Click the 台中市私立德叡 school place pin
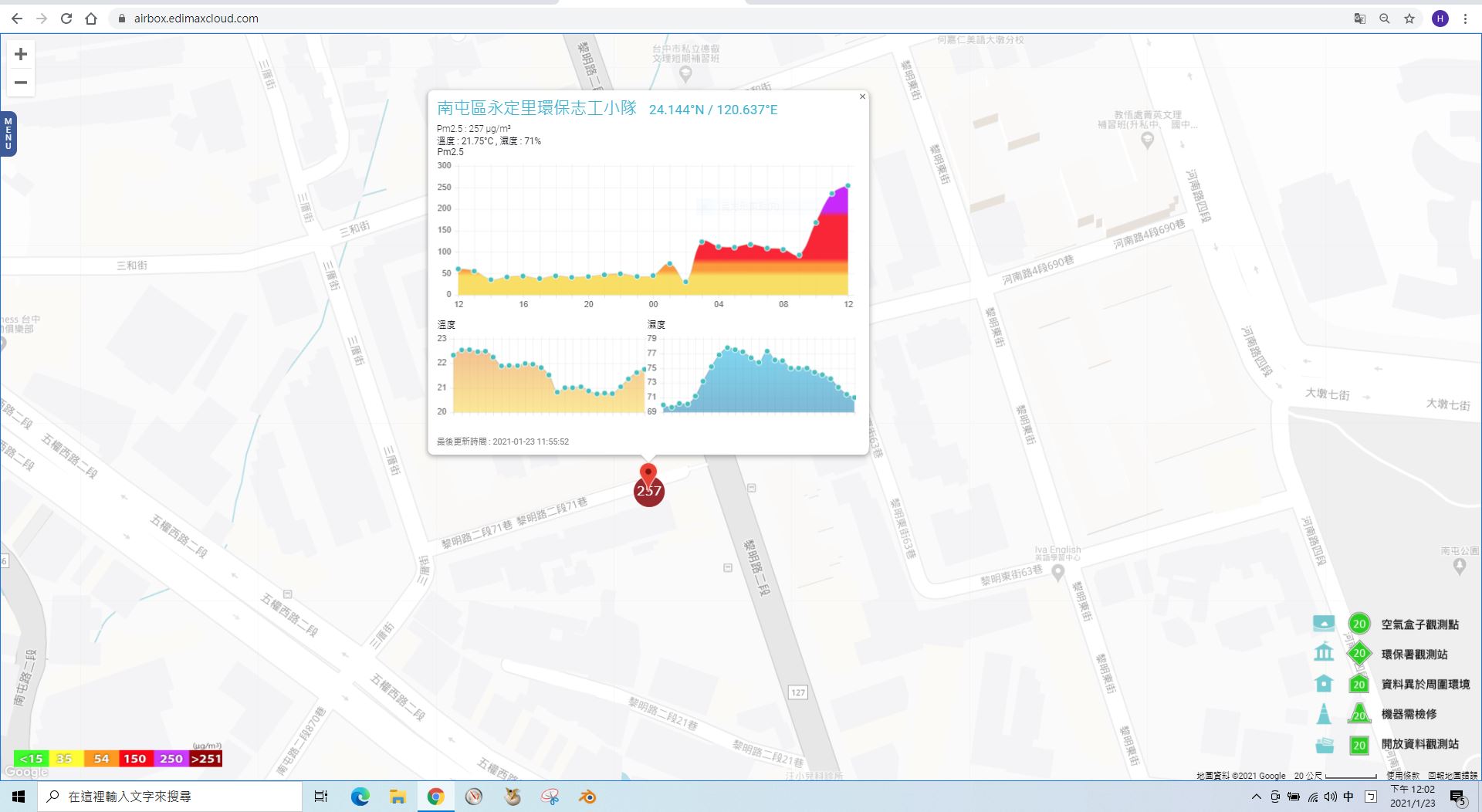The height and width of the screenshot is (812, 1482). pyautogui.click(x=685, y=74)
